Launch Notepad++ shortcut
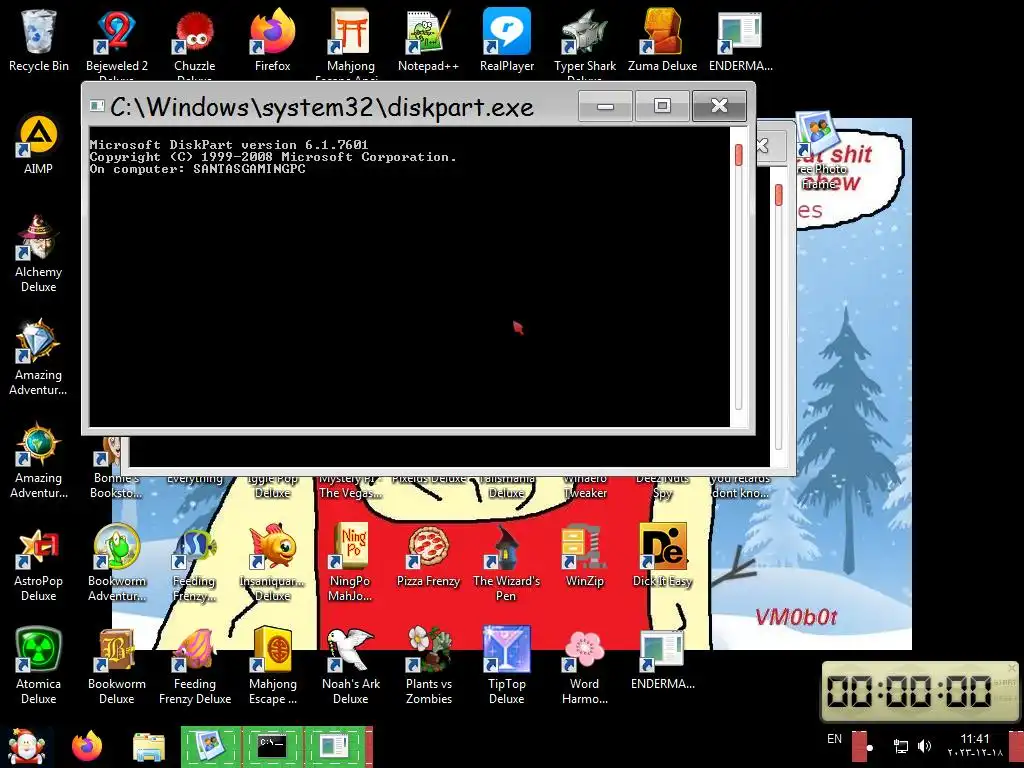This screenshot has width=1024, height=768. (x=428, y=40)
